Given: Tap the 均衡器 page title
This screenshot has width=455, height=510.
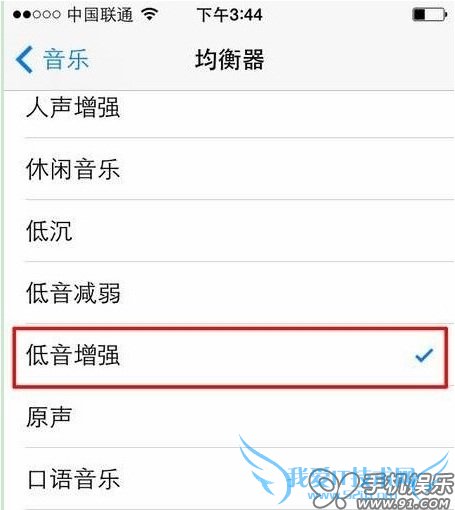Looking at the screenshot, I should 229,59.
